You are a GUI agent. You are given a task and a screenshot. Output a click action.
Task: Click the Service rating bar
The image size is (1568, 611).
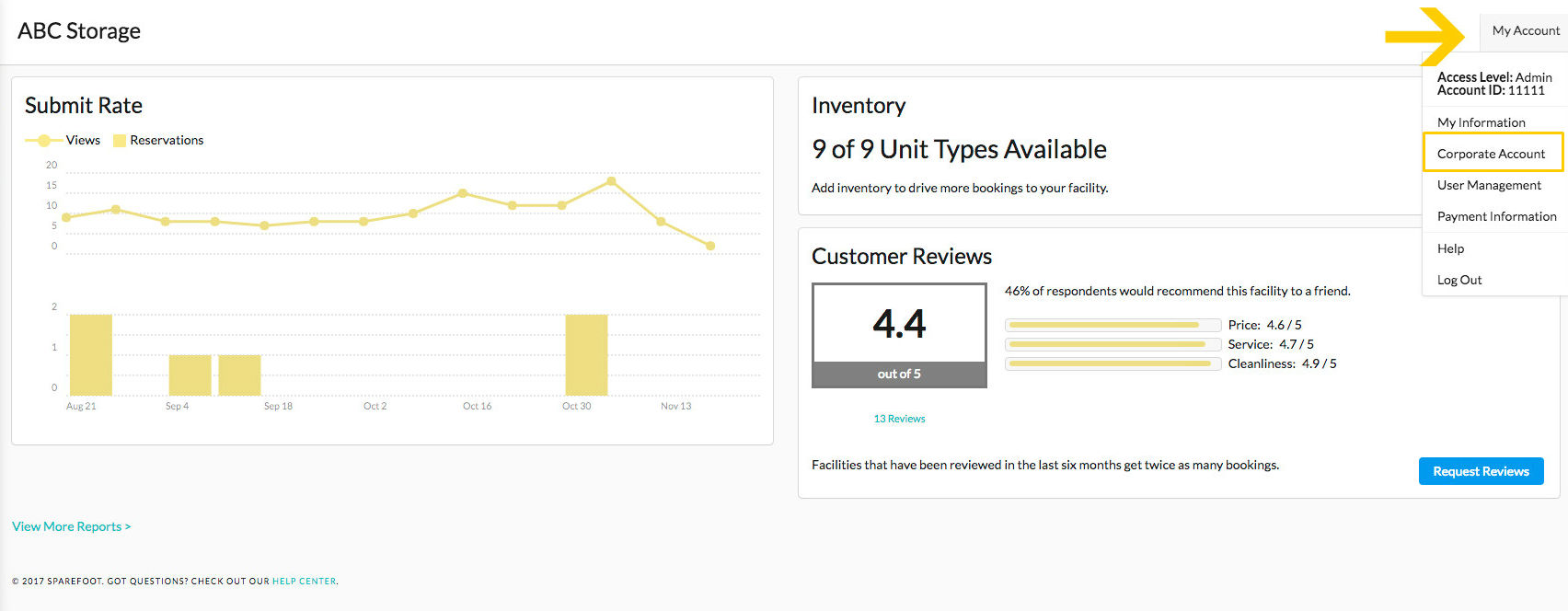coord(1113,344)
